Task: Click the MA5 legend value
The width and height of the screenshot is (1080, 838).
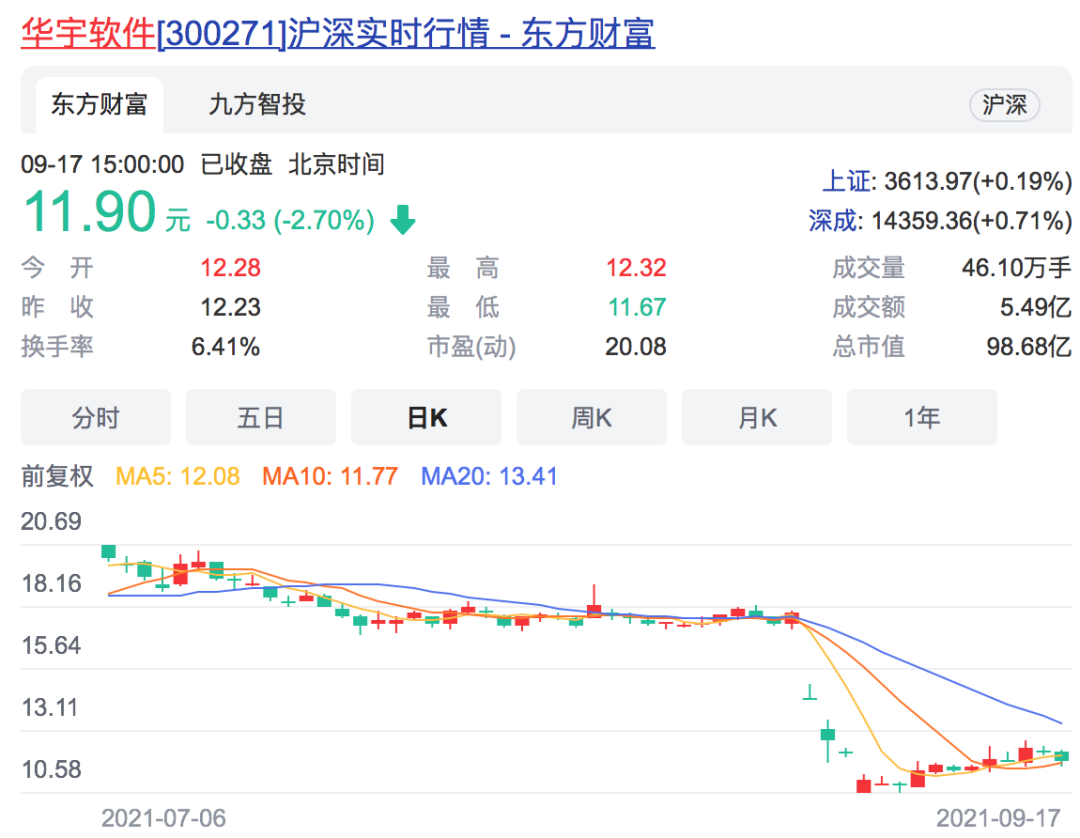Action: [x=178, y=476]
